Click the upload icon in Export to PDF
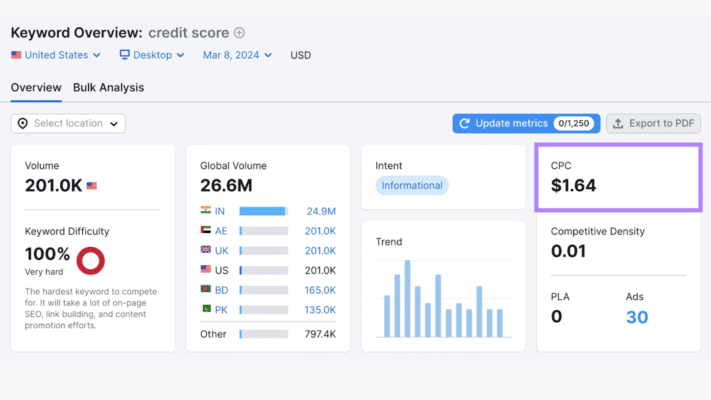The width and height of the screenshot is (711, 400). point(618,123)
